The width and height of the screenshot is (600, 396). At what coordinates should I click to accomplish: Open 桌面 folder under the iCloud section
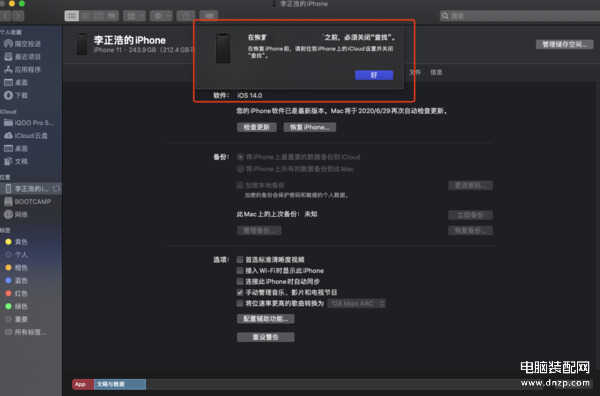[x=16, y=148]
